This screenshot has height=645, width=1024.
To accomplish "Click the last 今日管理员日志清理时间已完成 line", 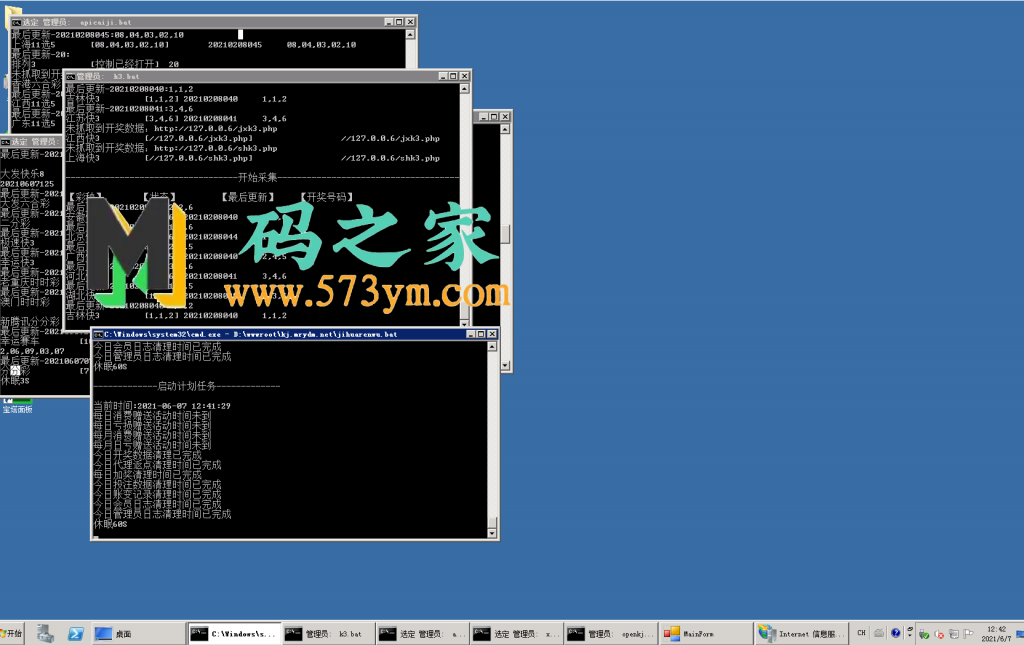I will pyautogui.click(x=162, y=514).
